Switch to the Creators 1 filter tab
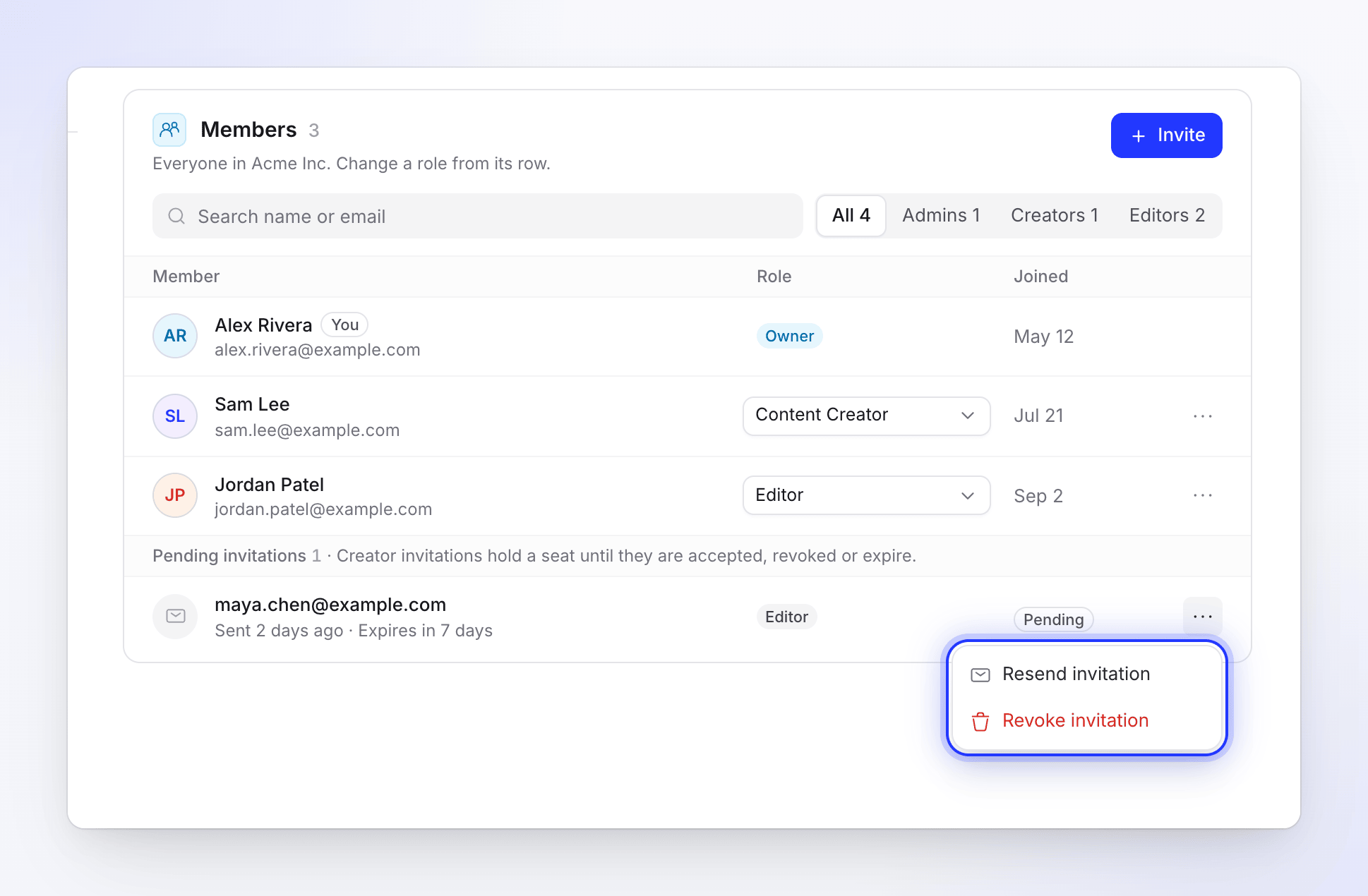This screenshot has width=1368, height=896. pos(1055,216)
